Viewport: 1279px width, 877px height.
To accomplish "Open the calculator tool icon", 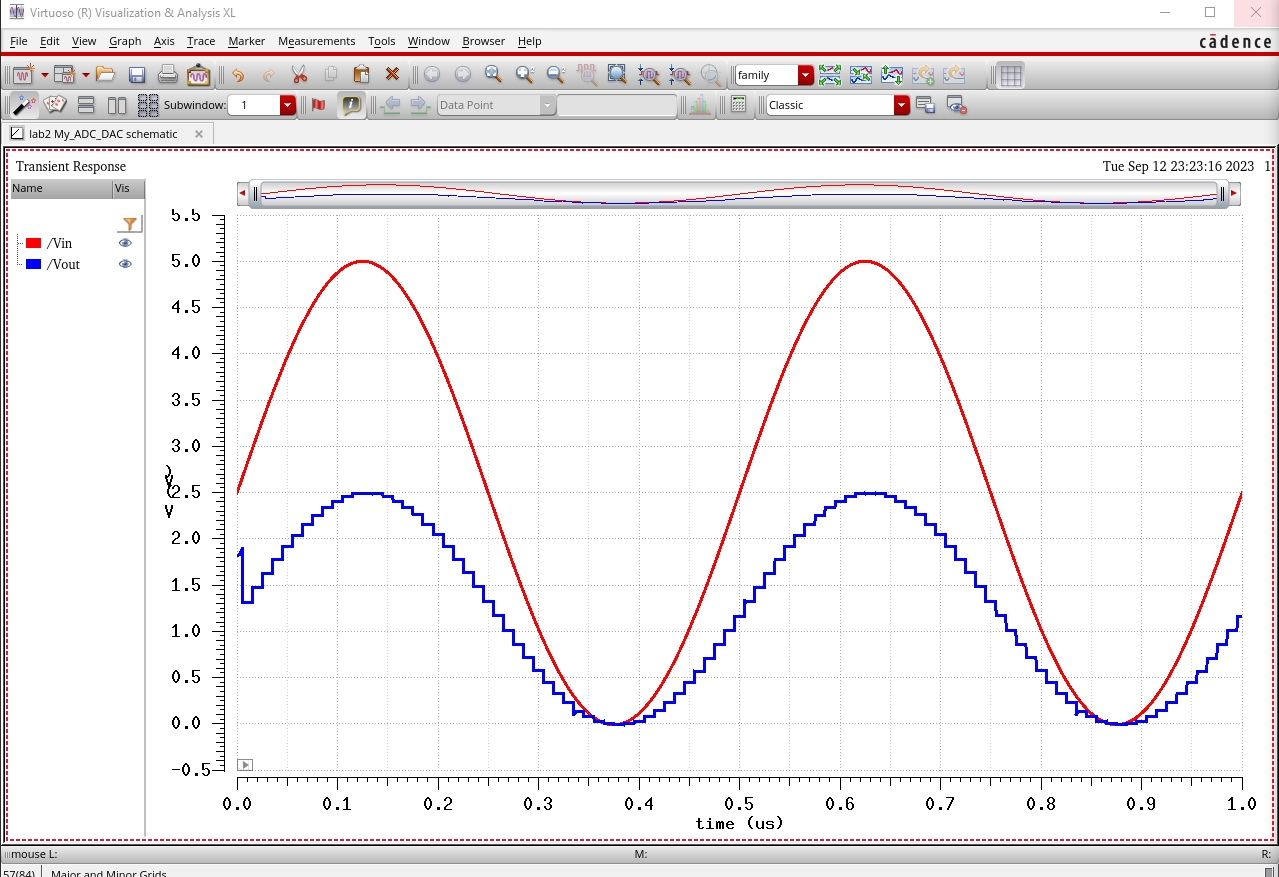I will pos(739,105).
